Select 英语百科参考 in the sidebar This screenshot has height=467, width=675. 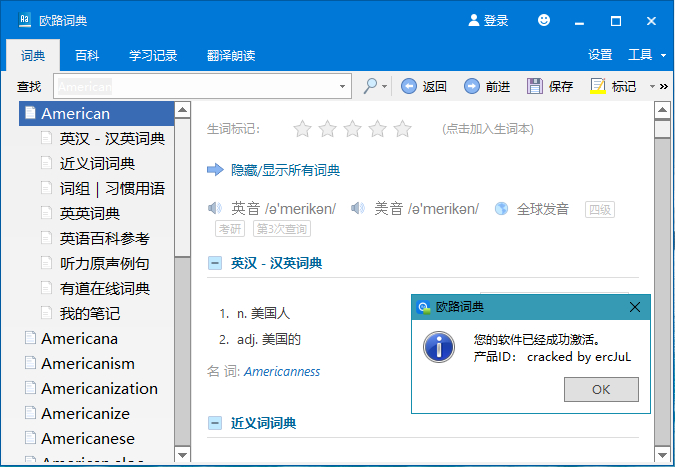pyautogui.click(x=105, y=238)
